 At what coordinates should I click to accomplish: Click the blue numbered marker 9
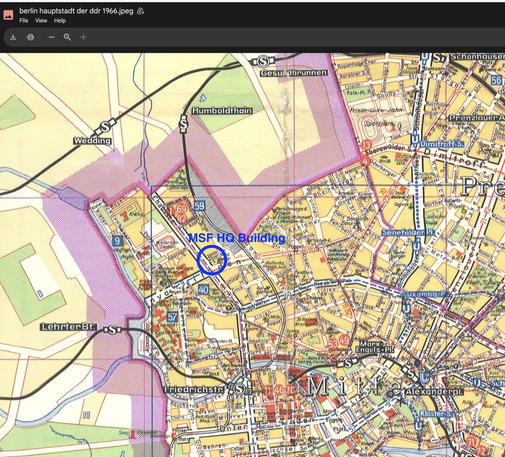pos(117,240)
